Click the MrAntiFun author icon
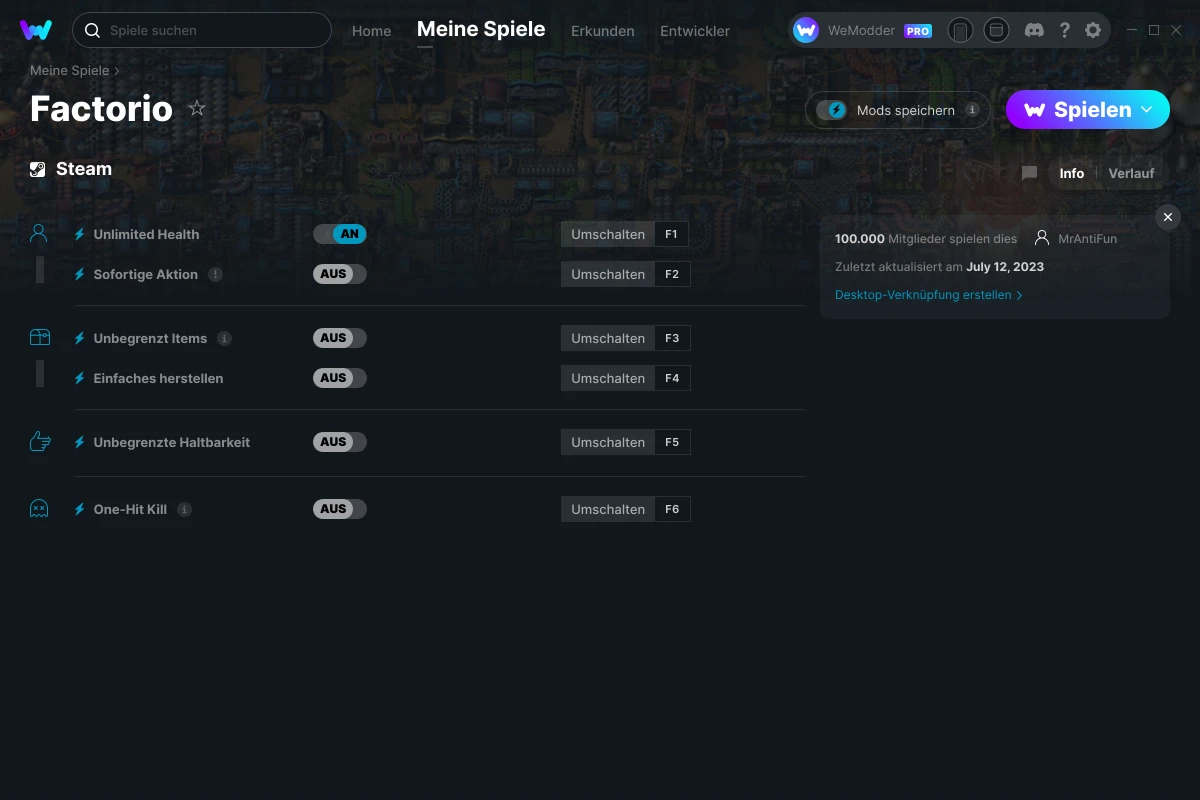Image resolution: width=1200 pixels, height=800 pixels. (x=1042, y=238)
